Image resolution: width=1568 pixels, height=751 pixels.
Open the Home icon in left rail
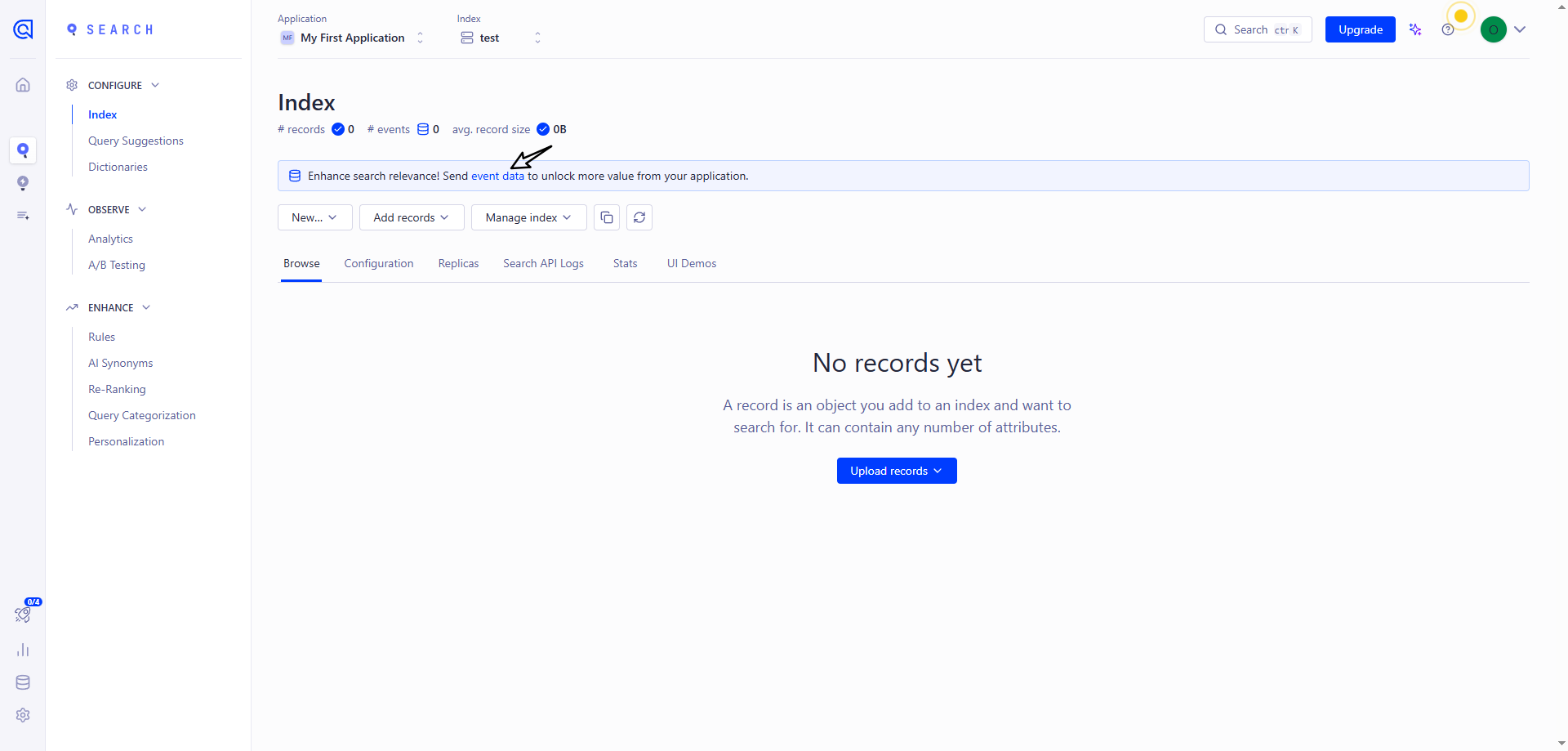point(23,85)
